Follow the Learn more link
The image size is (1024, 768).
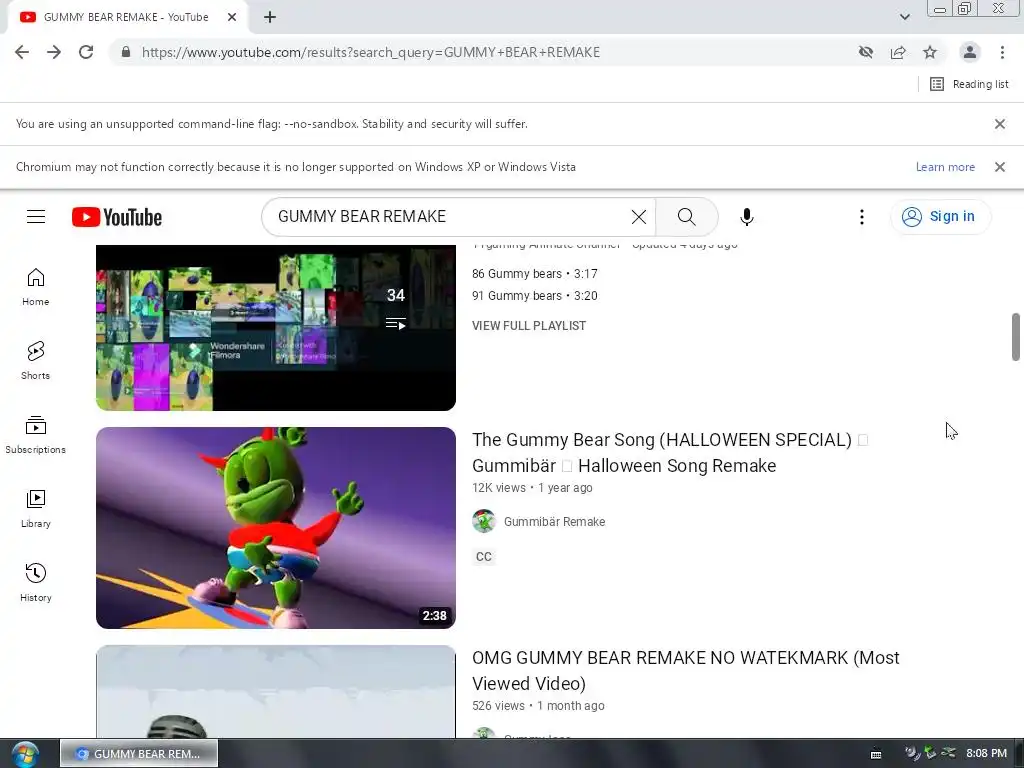click(x=945, y=167)
